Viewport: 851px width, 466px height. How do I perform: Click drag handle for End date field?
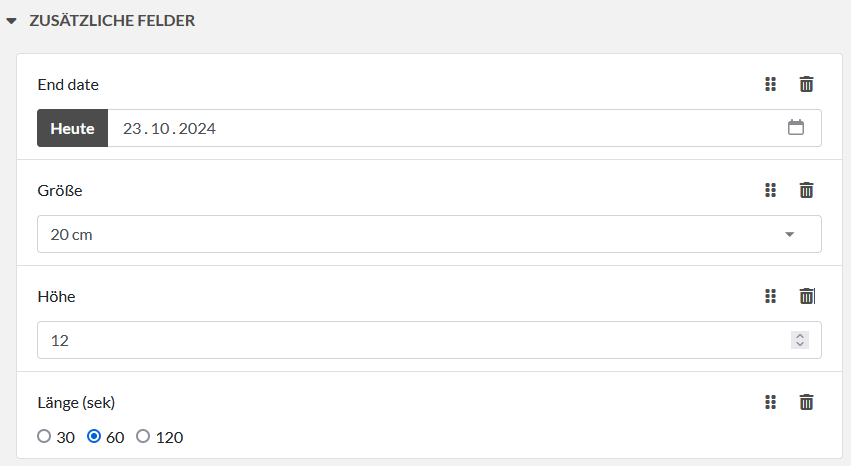tap(770, 85)
